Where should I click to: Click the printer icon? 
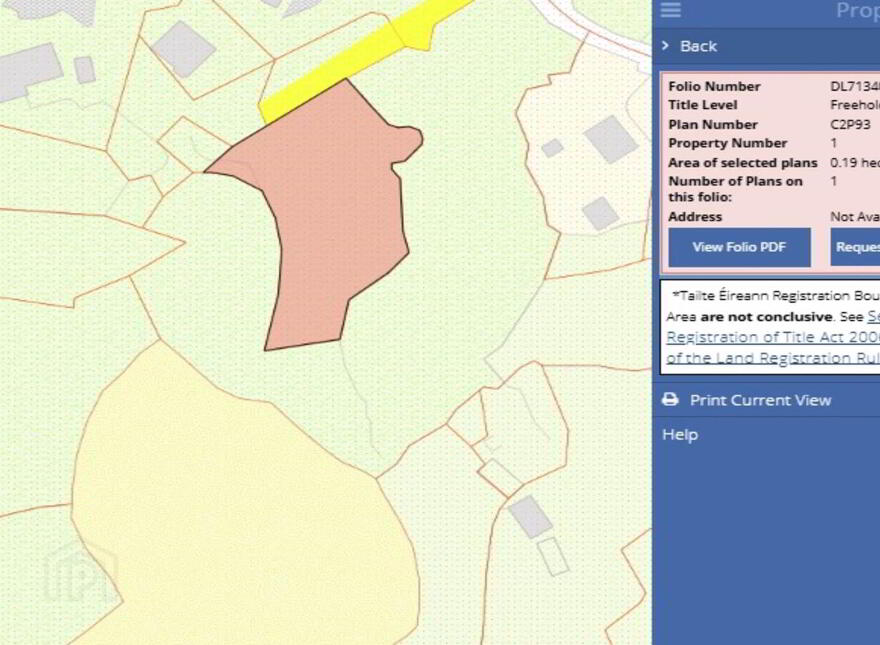click(x=670, y=400)
